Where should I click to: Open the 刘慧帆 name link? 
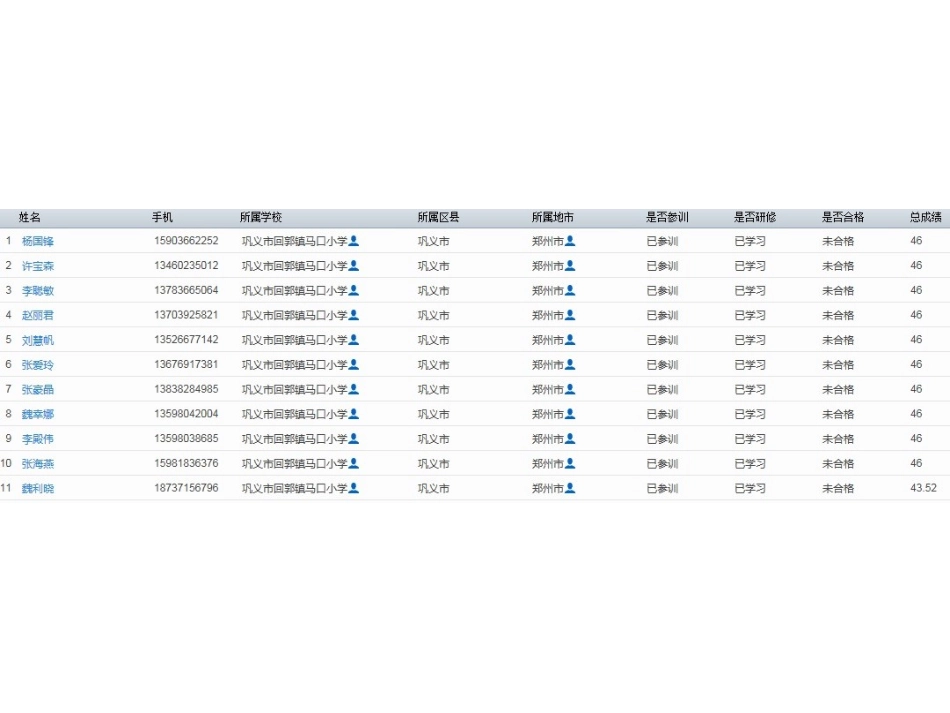[38, 340]
